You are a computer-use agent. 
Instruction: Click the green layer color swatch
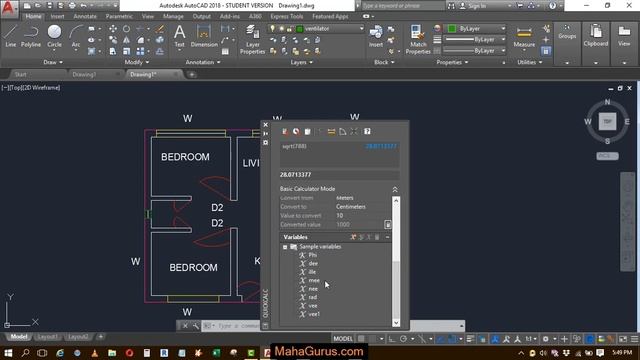300,29
